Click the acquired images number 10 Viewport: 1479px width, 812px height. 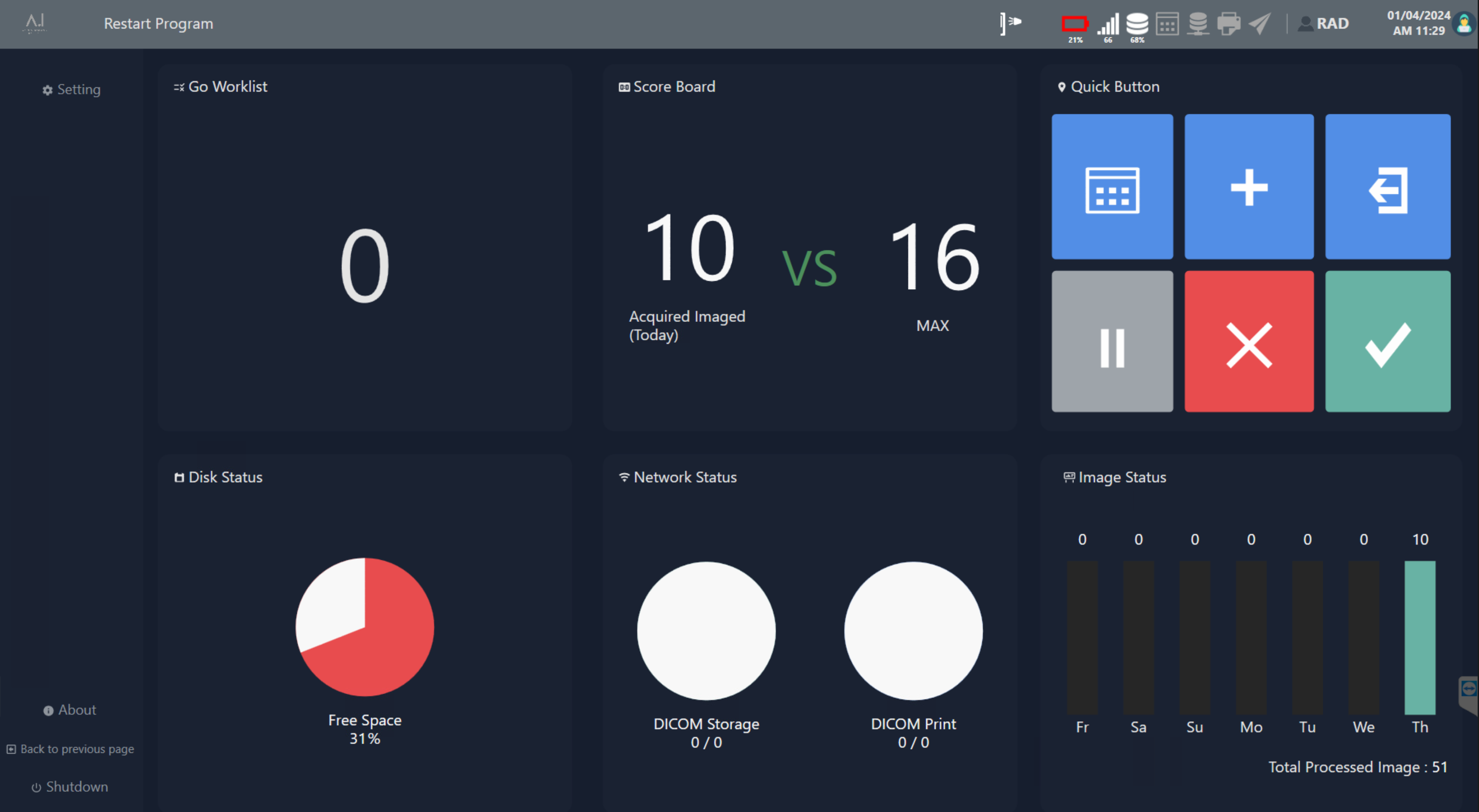pos(690,247)
